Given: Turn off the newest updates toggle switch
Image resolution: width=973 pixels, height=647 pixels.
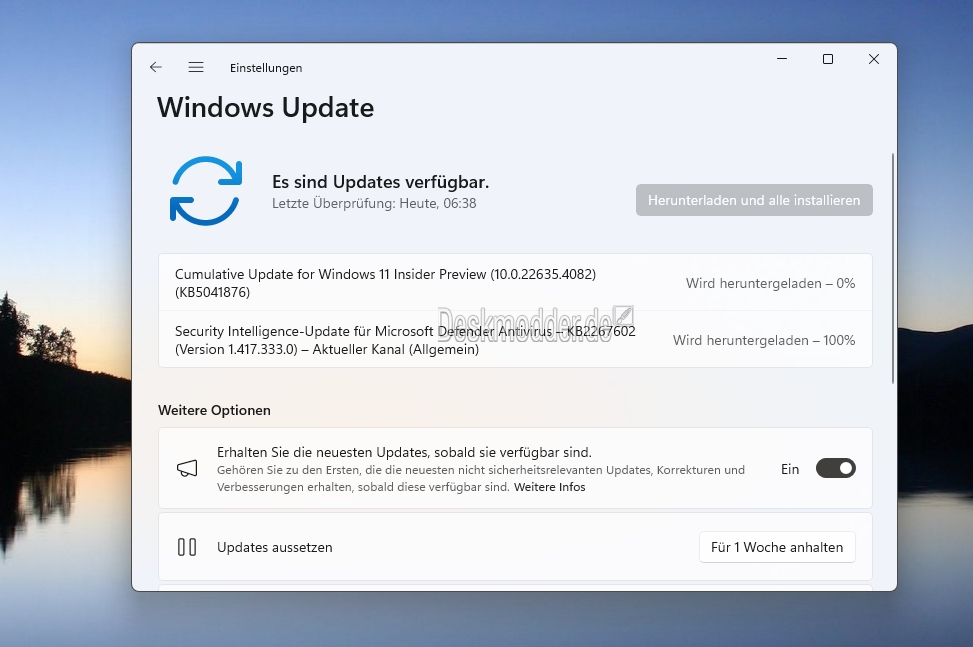Looking at the screenshot, I should pos(835,468).
